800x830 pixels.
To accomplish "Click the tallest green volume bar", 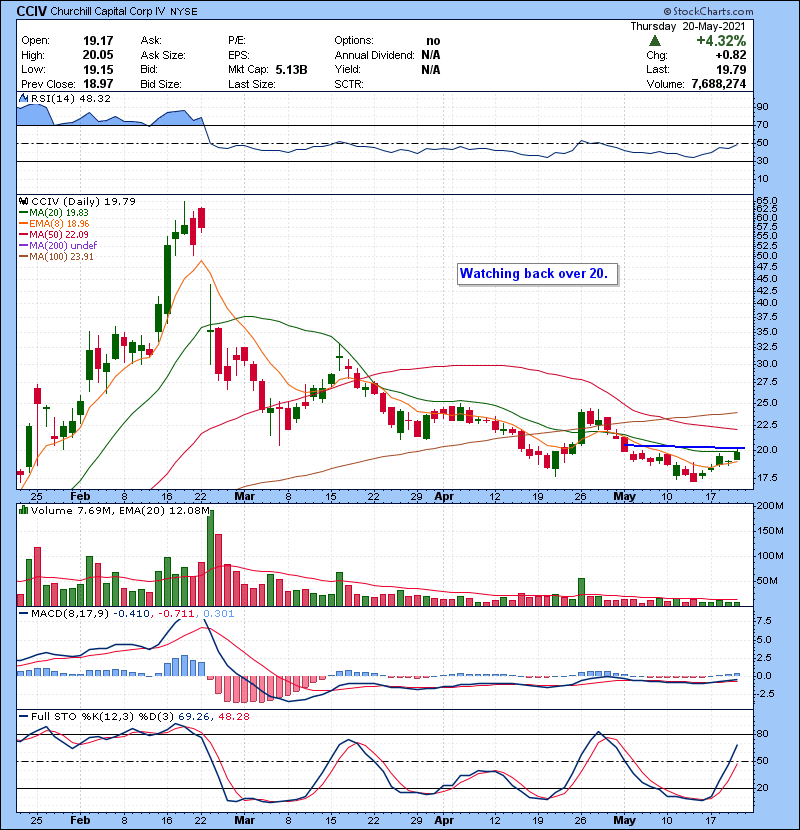I will pyautogui.click(x=210, y=558).
